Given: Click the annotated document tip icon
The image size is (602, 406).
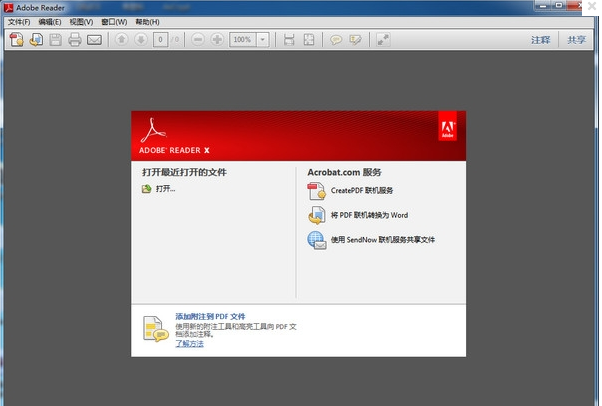Looking at the screenshot, I should point(155,328).
